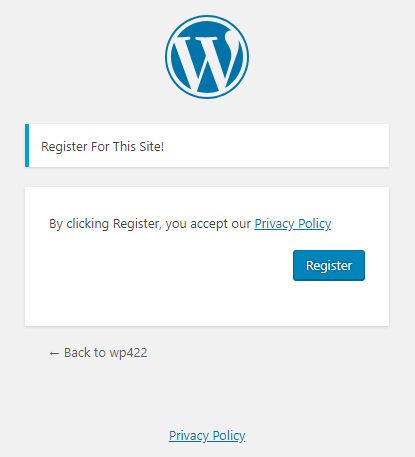Open the Privacy Policy link beside accept text
415x457 pixels.
[293, 224]
